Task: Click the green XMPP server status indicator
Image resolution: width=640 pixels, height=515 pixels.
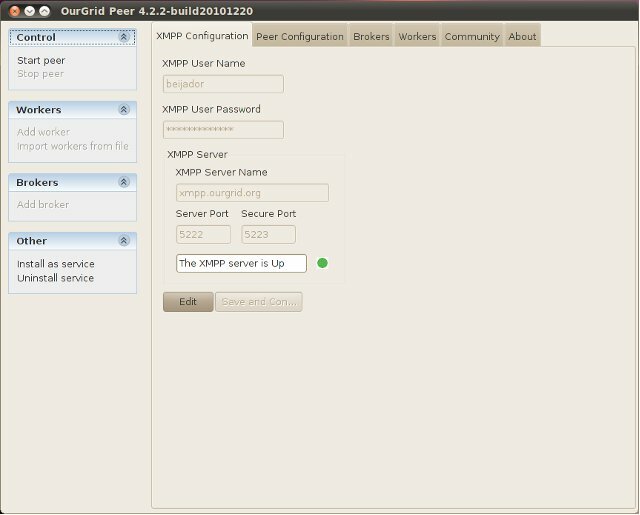Action: pyautogui.click(x=322, y=264)
